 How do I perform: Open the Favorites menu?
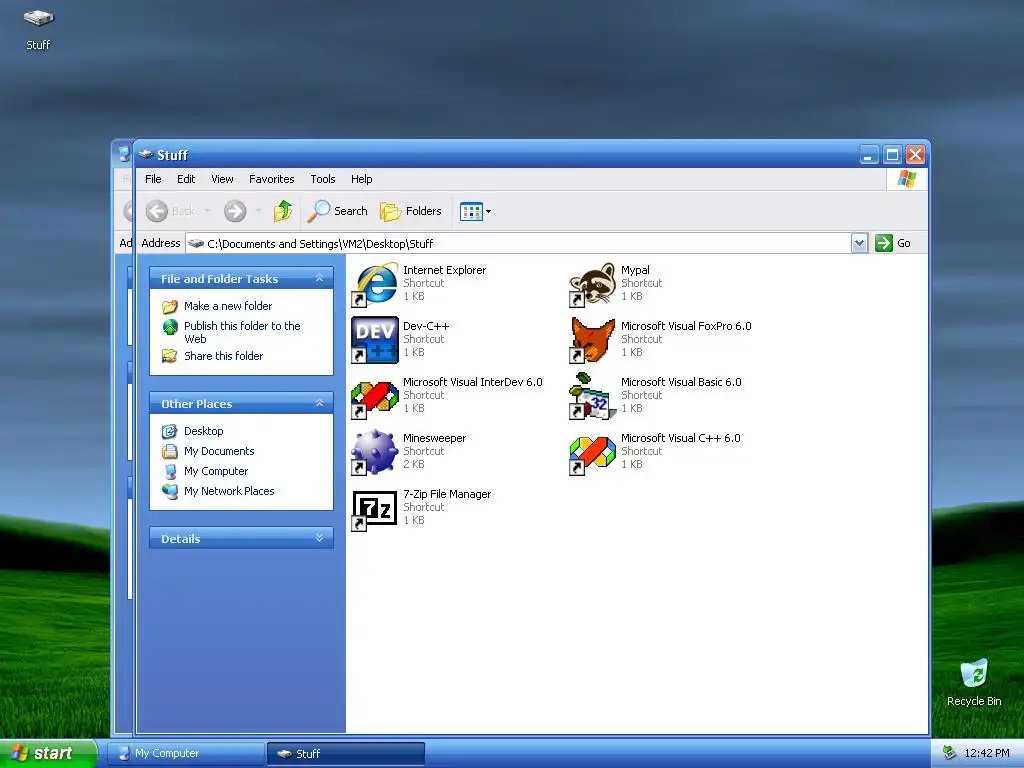click(272, 179)
